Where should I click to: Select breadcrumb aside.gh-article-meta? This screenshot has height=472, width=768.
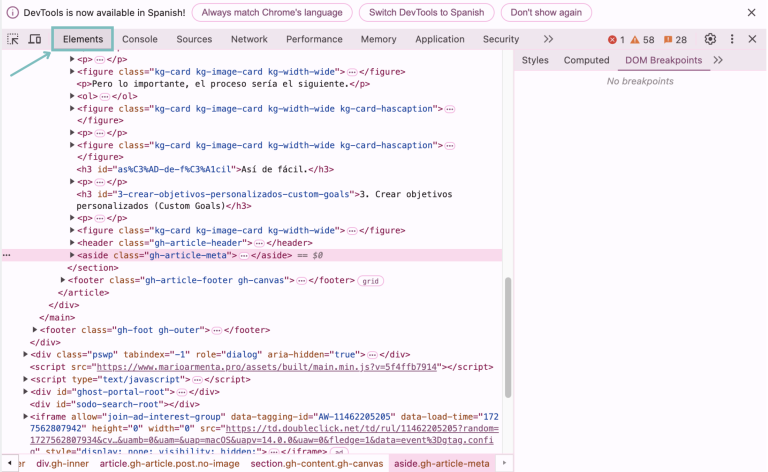441,463
